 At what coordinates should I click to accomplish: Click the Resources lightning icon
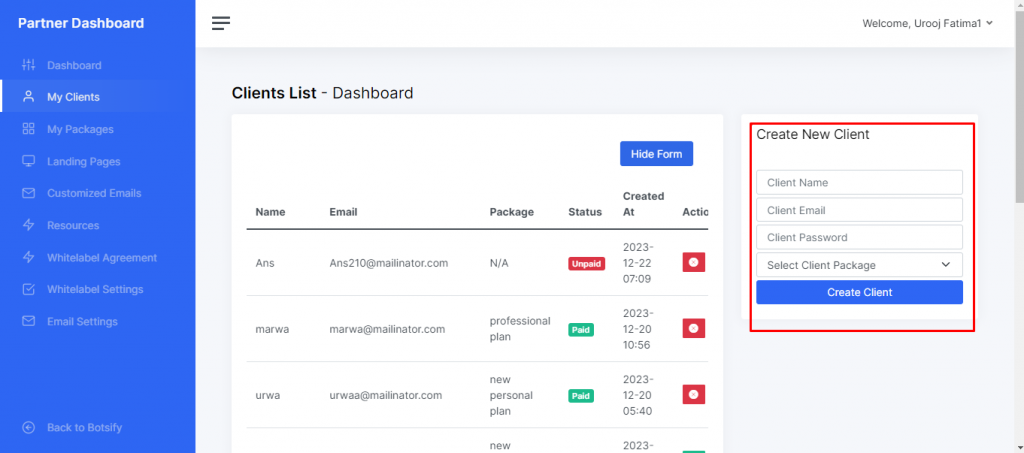coord(28,225)
